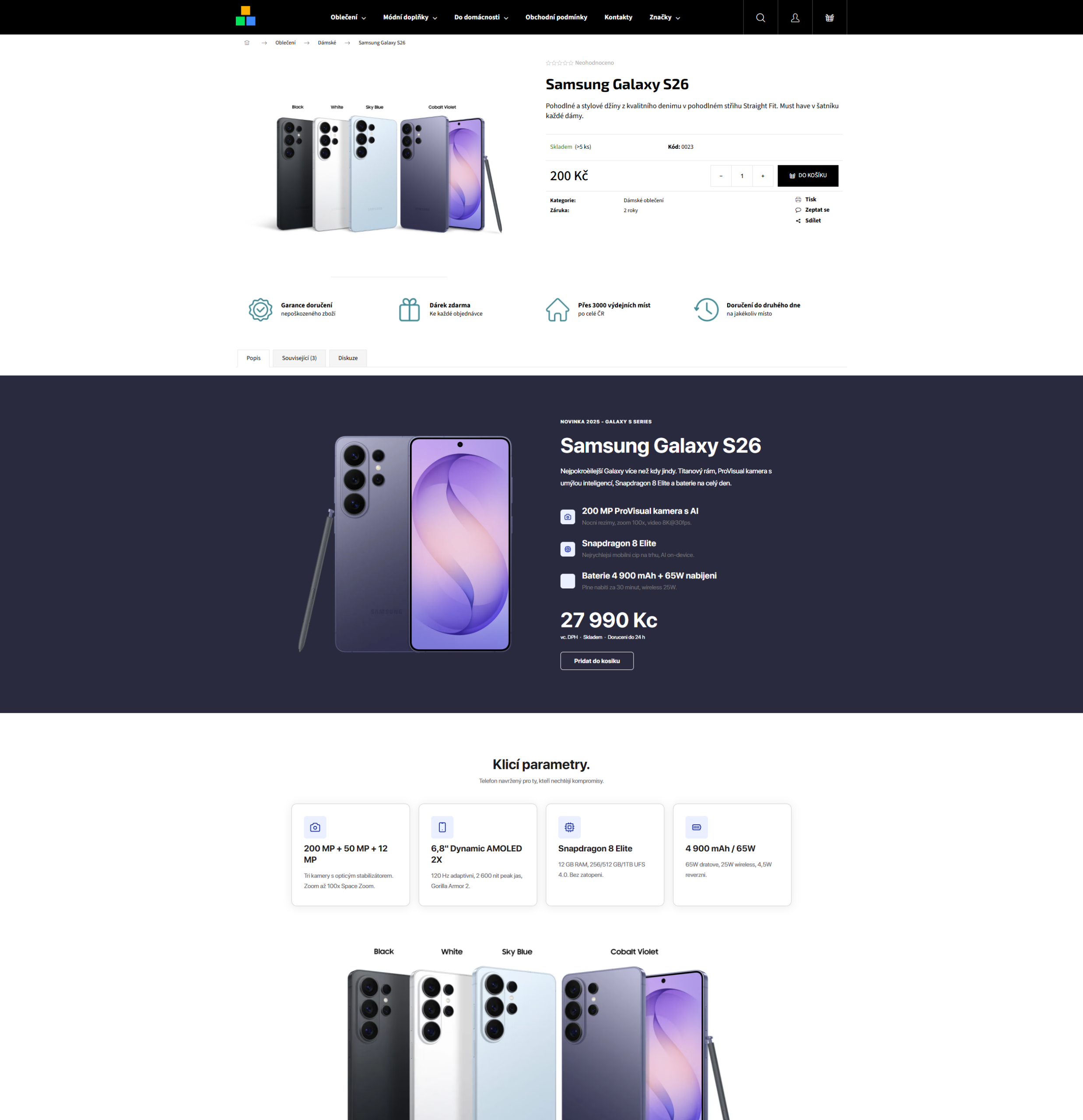Decrease quantity with the minus button
Image resolution: width=1083 pixels, height=1120 pixels.
(721, 176)
